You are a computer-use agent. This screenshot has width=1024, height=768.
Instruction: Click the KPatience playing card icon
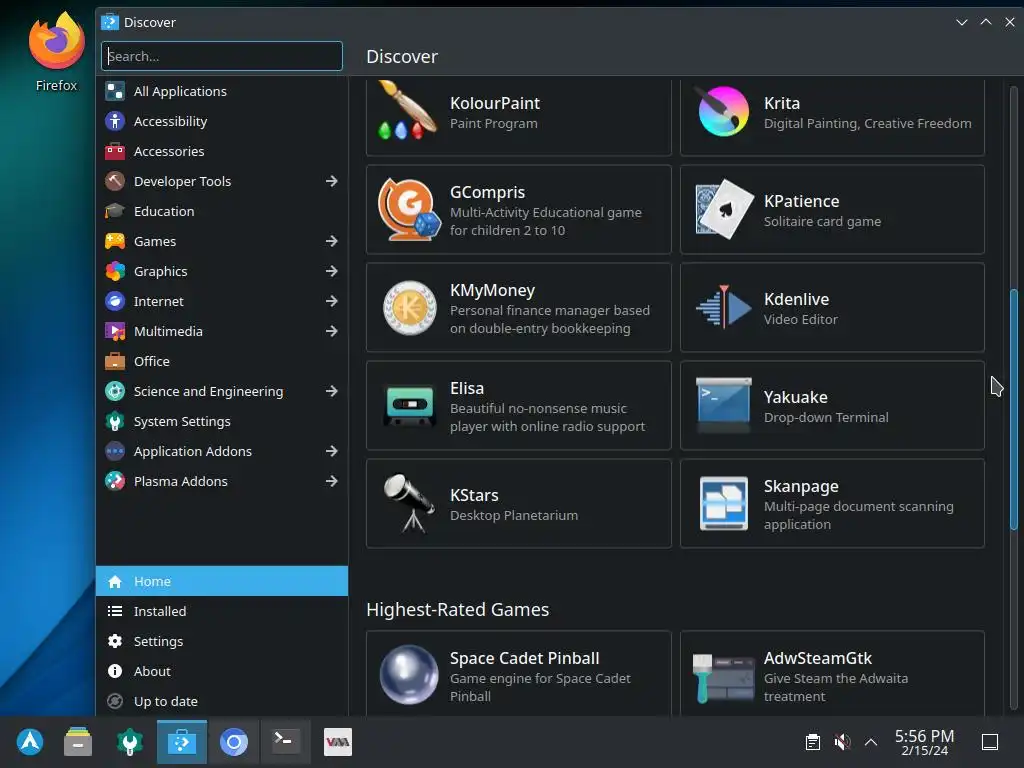pyautogui.click(x=723, y=209)
